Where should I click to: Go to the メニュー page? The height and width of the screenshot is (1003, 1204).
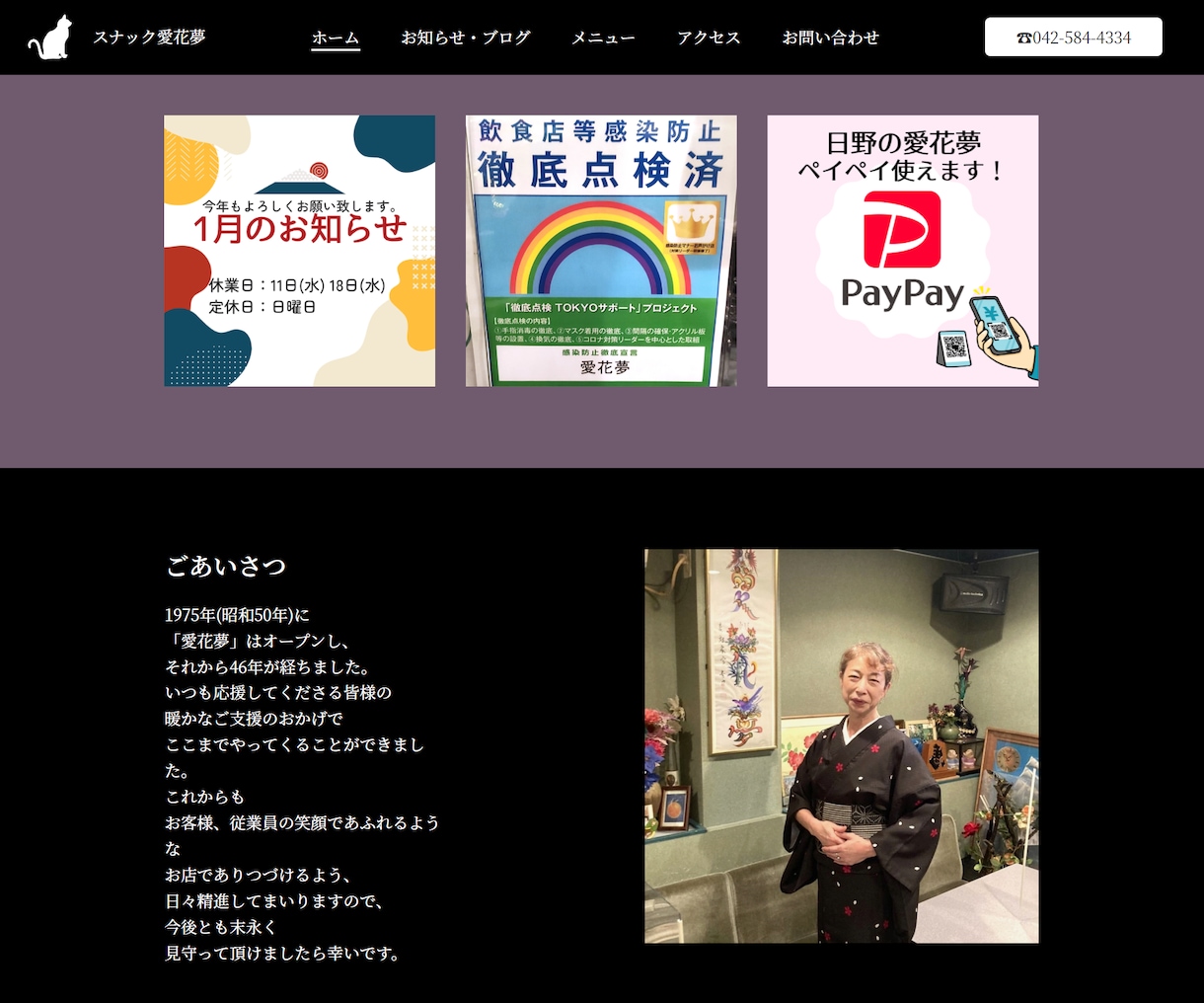pyautogui.click(x=604, y=38)
